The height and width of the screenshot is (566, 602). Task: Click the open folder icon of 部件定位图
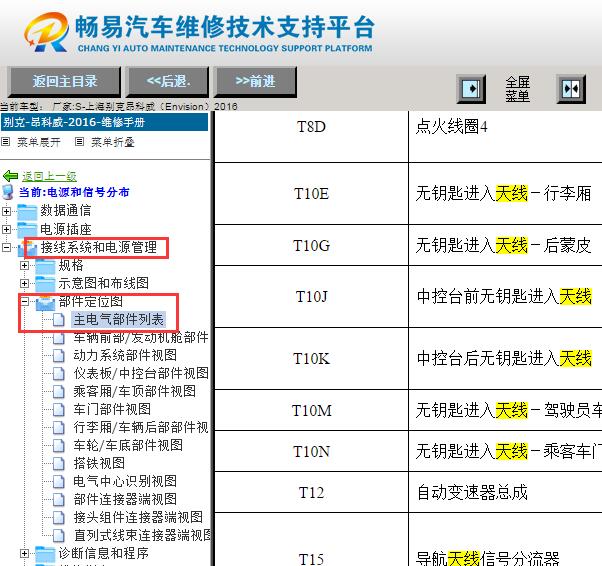pyautogui.click(x=45, y=302)
